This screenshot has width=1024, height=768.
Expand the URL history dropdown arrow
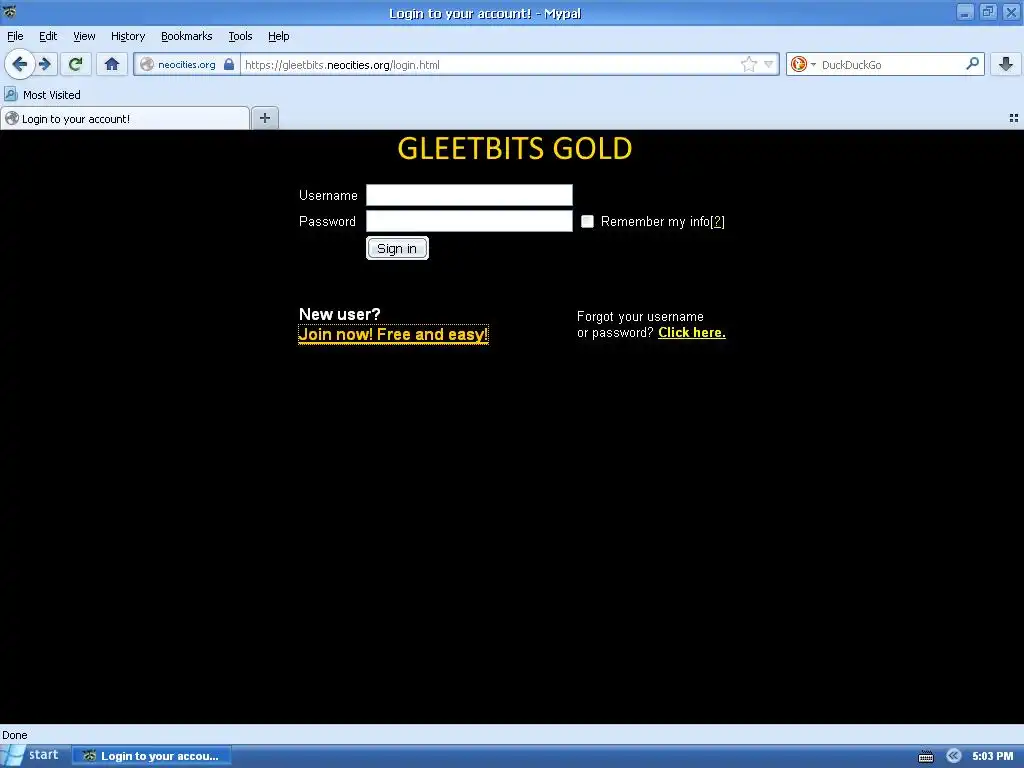[x=769, y=64]
